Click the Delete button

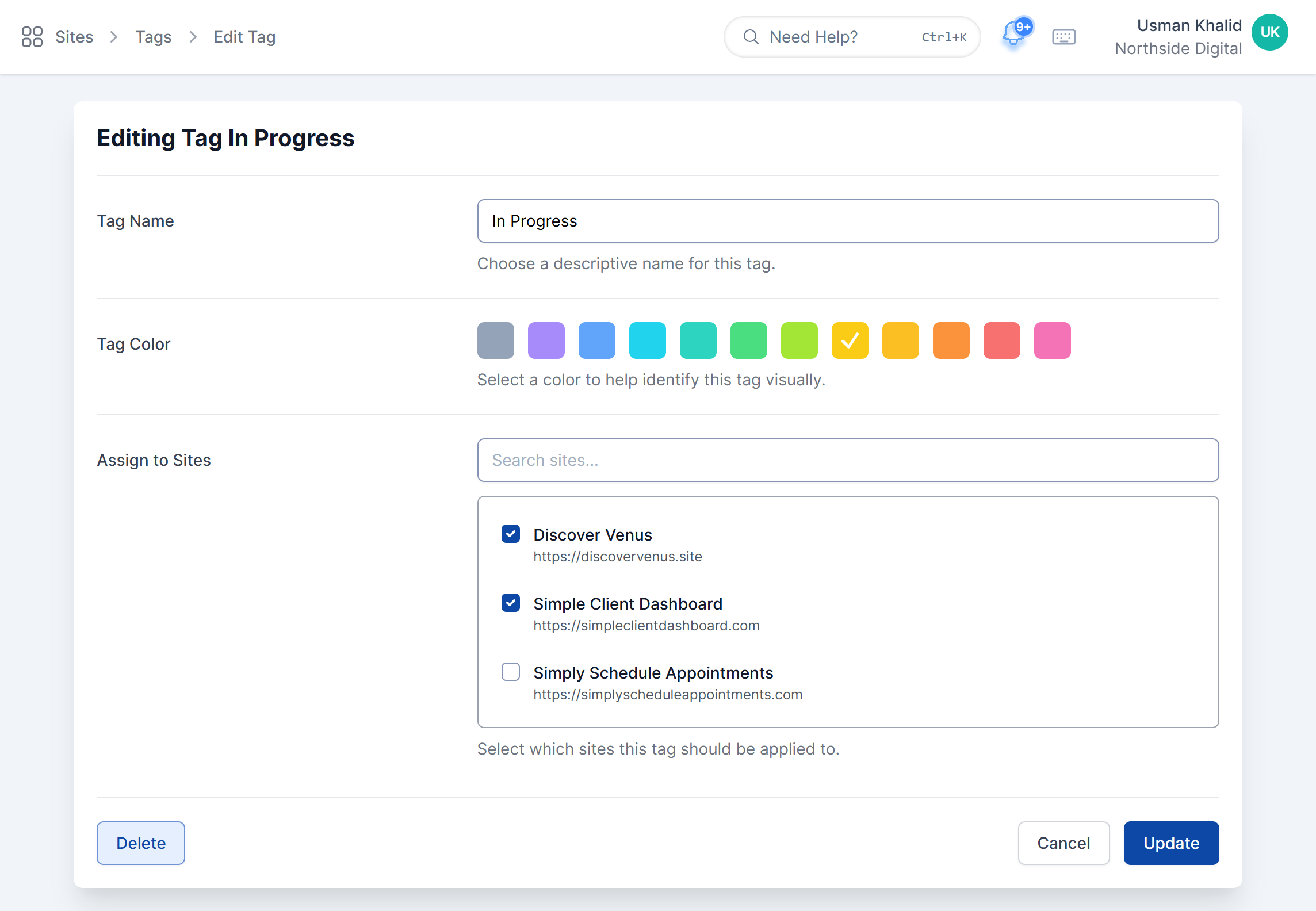(x=141, y=843)
